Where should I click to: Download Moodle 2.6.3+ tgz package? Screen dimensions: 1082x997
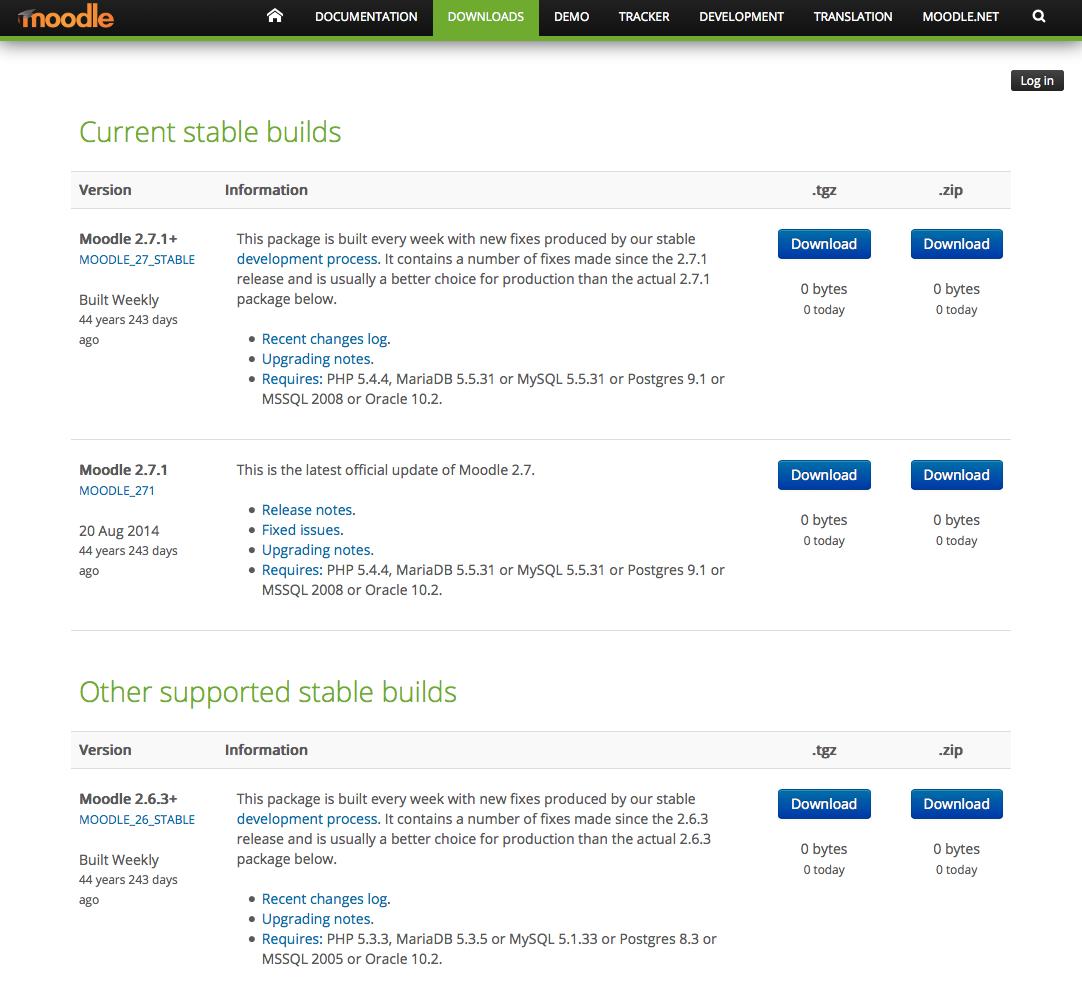(824, 804)
